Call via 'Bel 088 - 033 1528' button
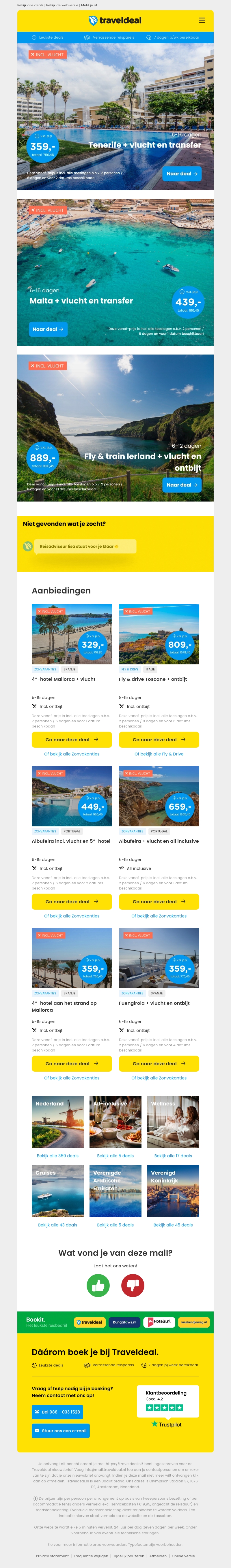This screenshot has width=231, height=1568. coord(57,1411)
